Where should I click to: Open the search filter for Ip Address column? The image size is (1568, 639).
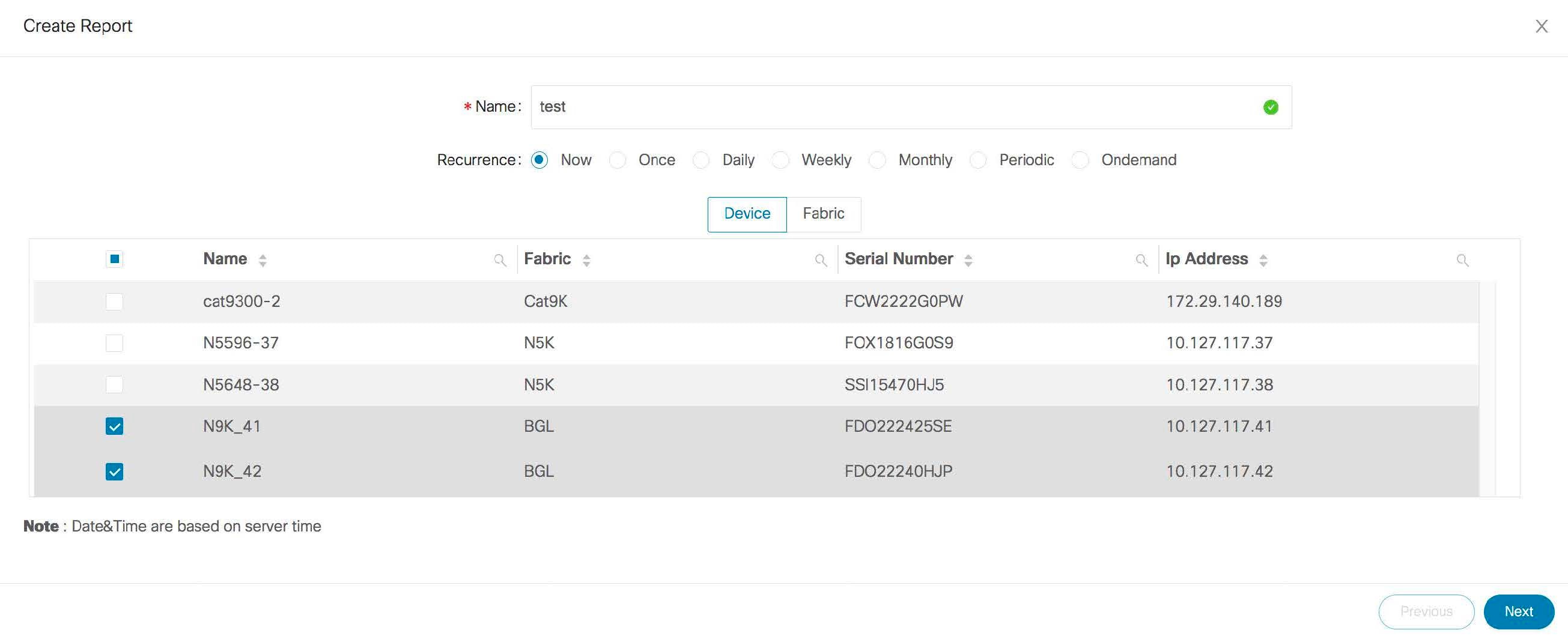[x=1463, y=259]
